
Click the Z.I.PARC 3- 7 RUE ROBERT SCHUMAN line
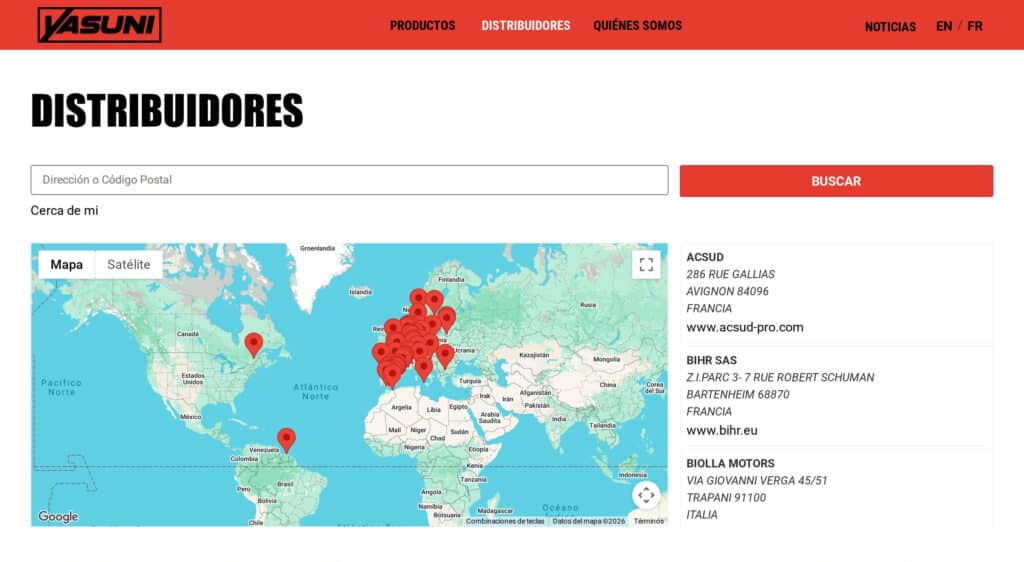point(780,377)
